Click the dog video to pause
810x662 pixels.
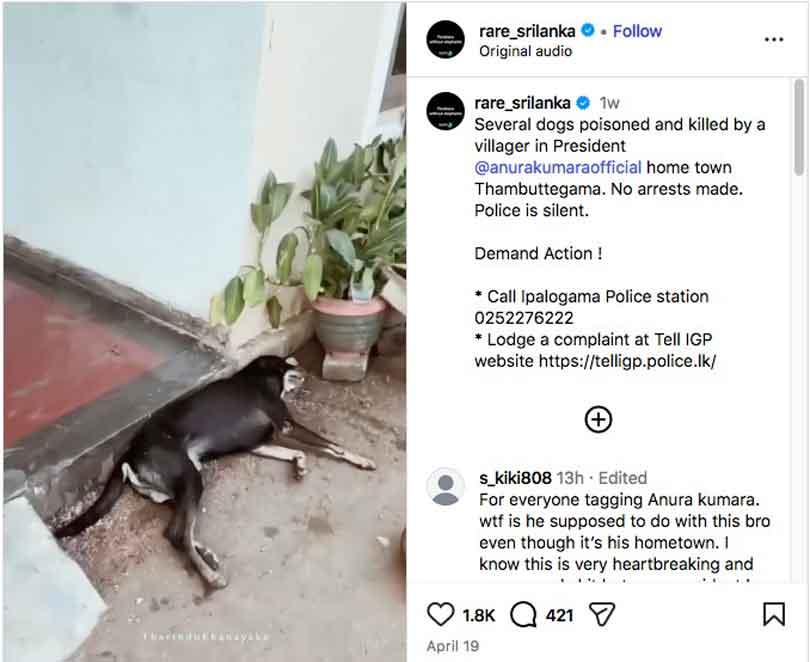[203, 330]
